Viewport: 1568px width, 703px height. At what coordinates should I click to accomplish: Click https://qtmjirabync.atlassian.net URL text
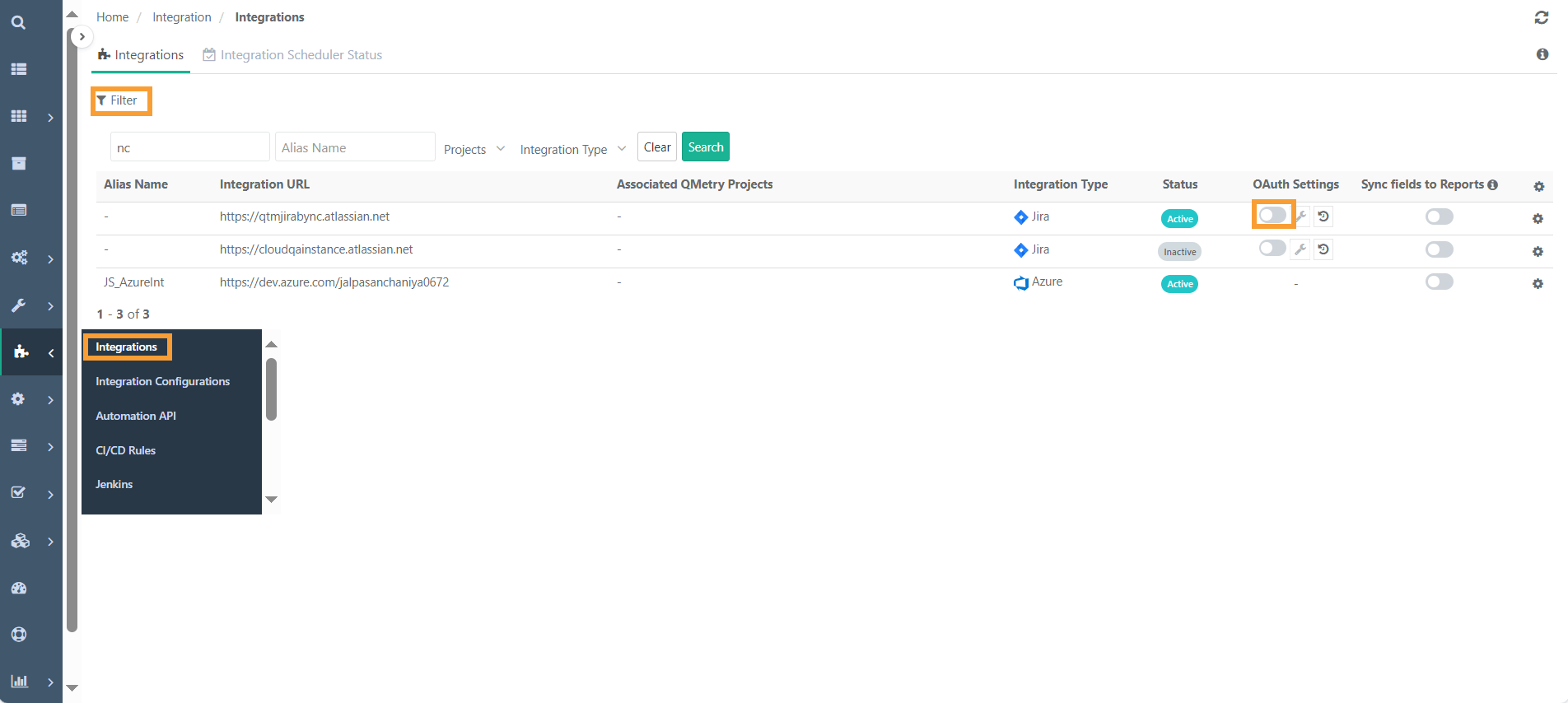click(x=305, y=216)
